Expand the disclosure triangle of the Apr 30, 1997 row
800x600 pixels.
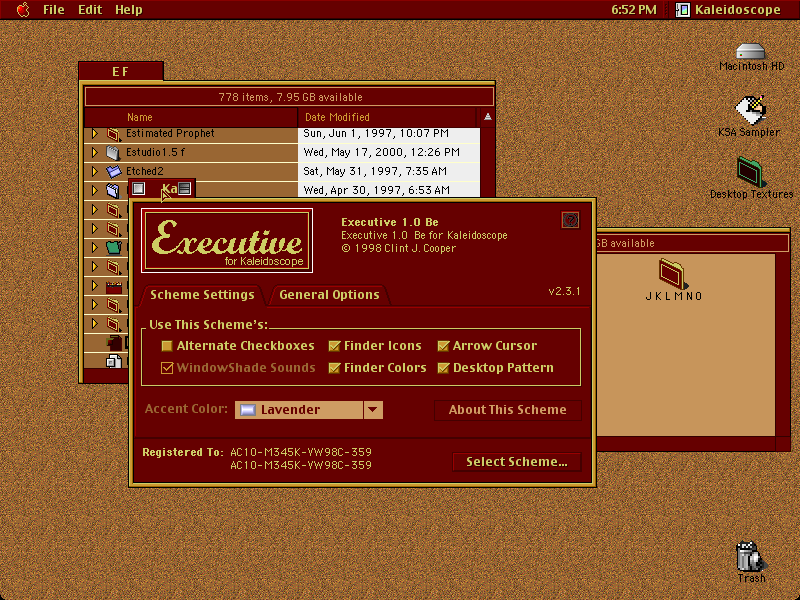tap(94, 191)
